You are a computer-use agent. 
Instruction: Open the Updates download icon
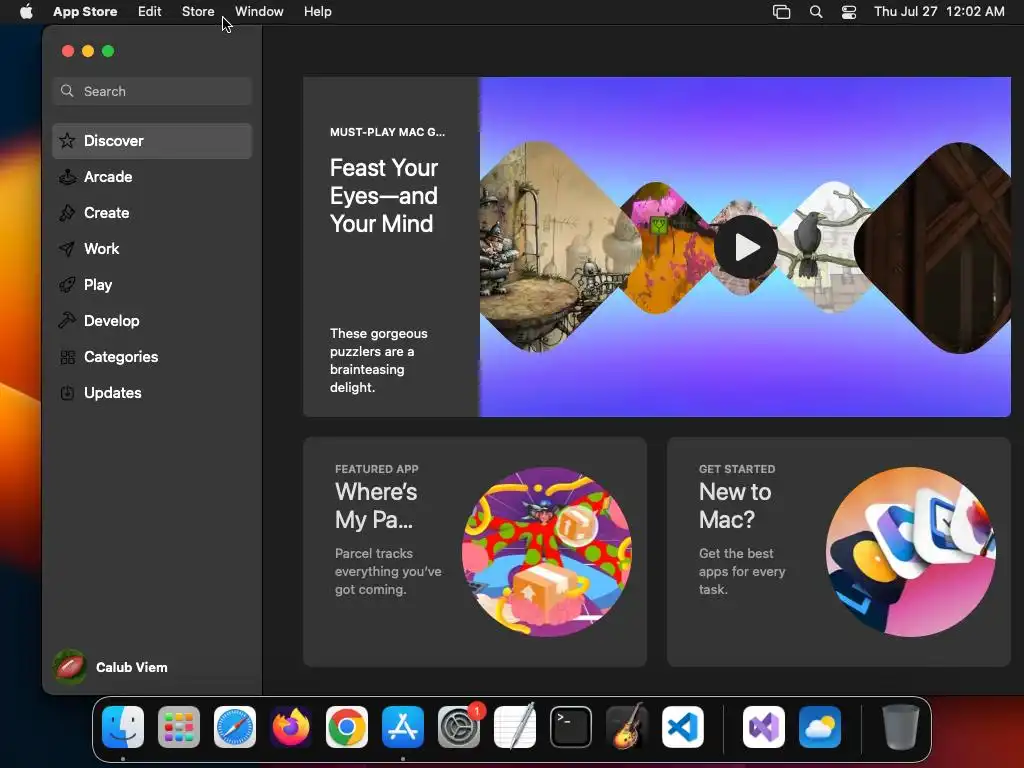click(x=67, y=393)
